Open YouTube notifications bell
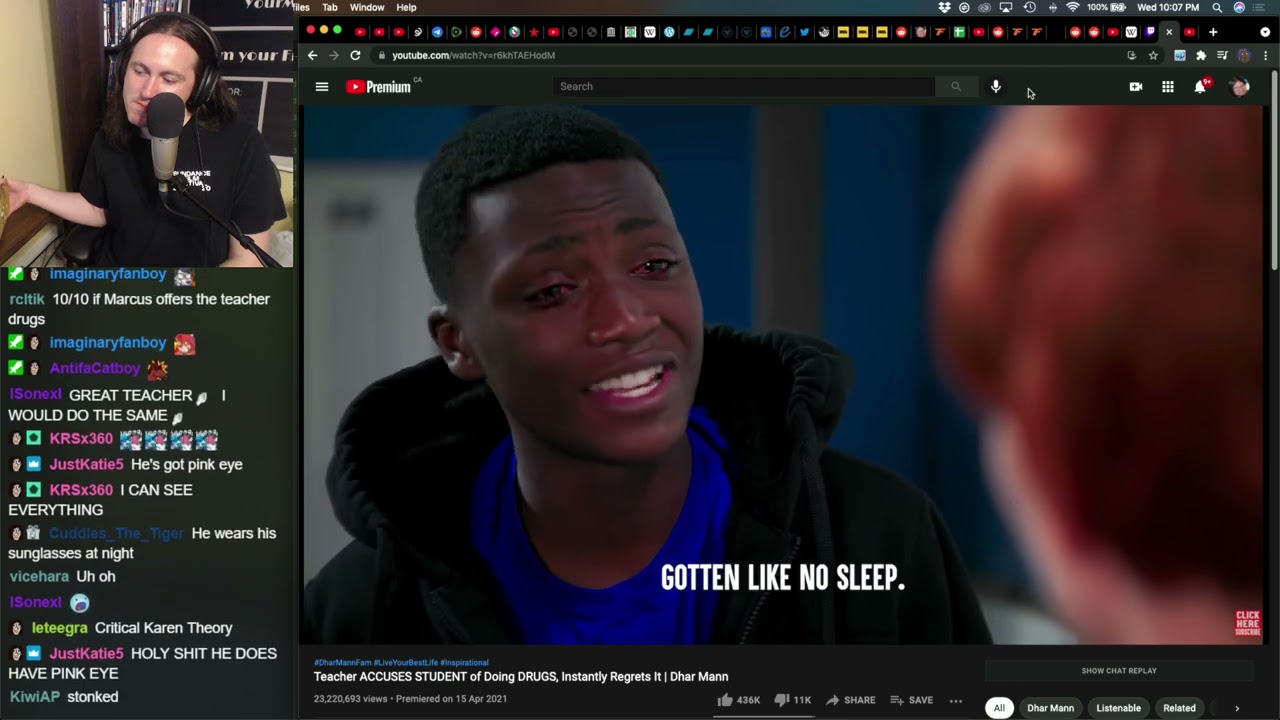 1200,87
